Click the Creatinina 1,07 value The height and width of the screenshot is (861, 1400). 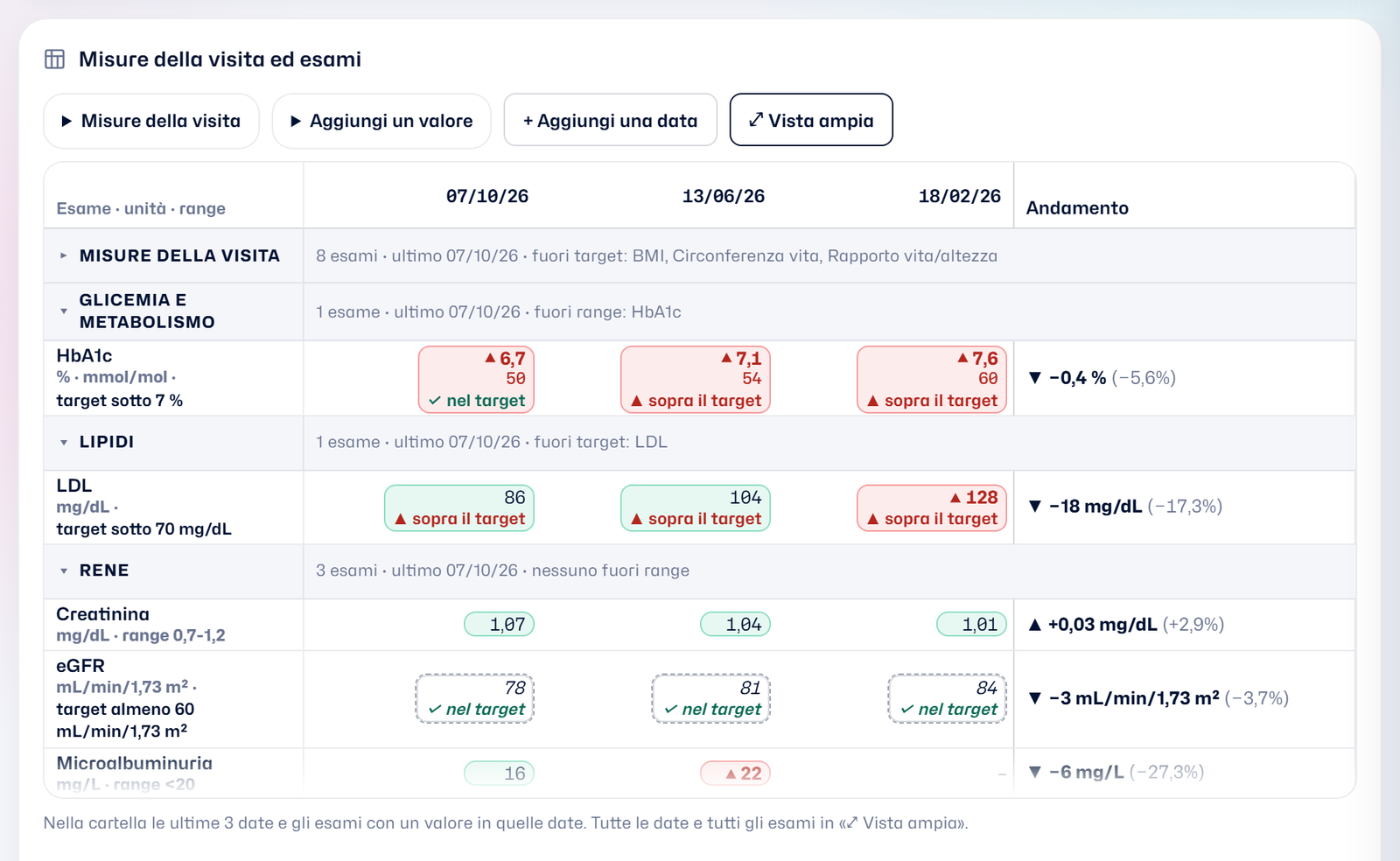tap(499, 624)
